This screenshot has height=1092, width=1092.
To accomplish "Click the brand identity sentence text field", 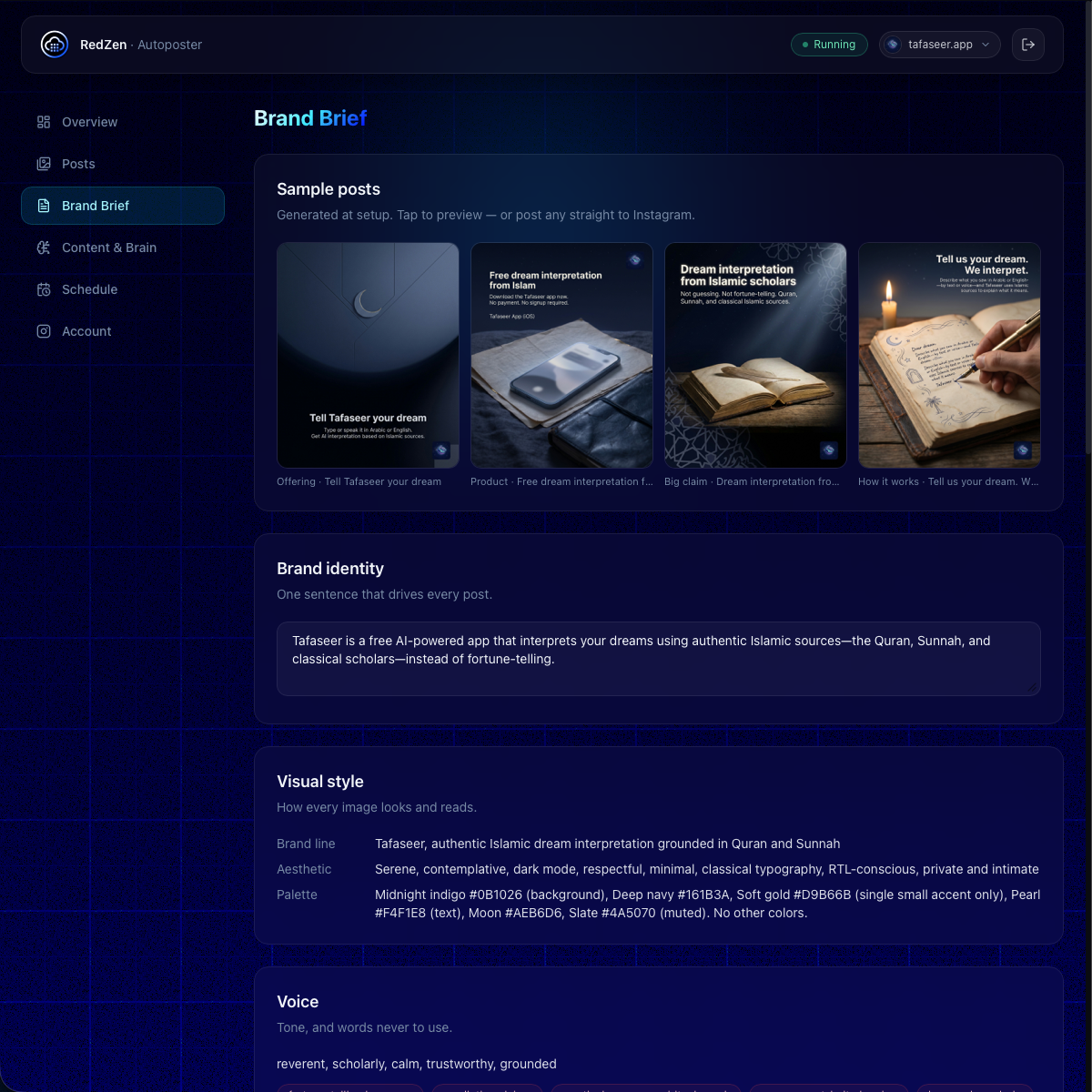I will click(659, 659).
